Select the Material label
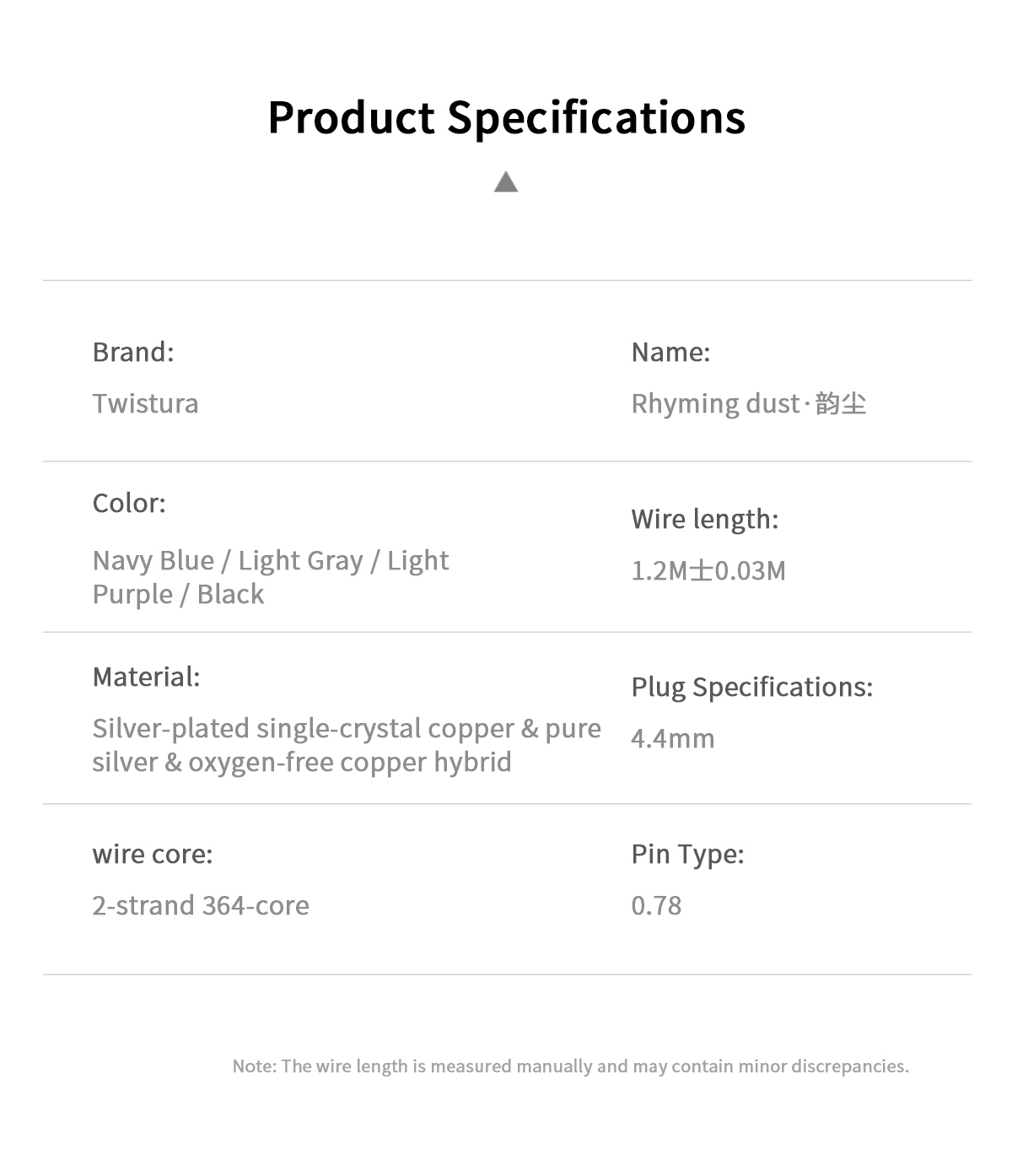Viewport: 1012px width, 1176px height. pyautogui.click(x=146, y=677)
